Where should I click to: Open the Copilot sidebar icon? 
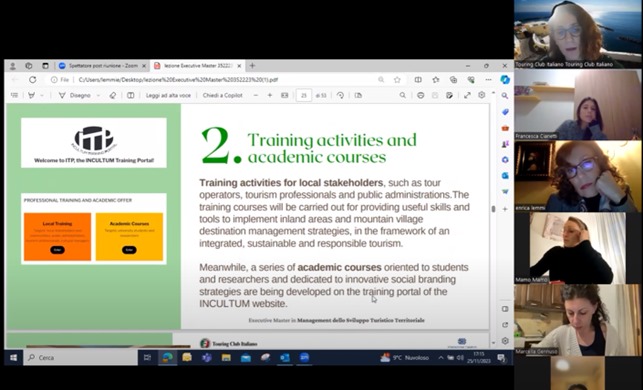pyautogui.click(x=505, y=80)
